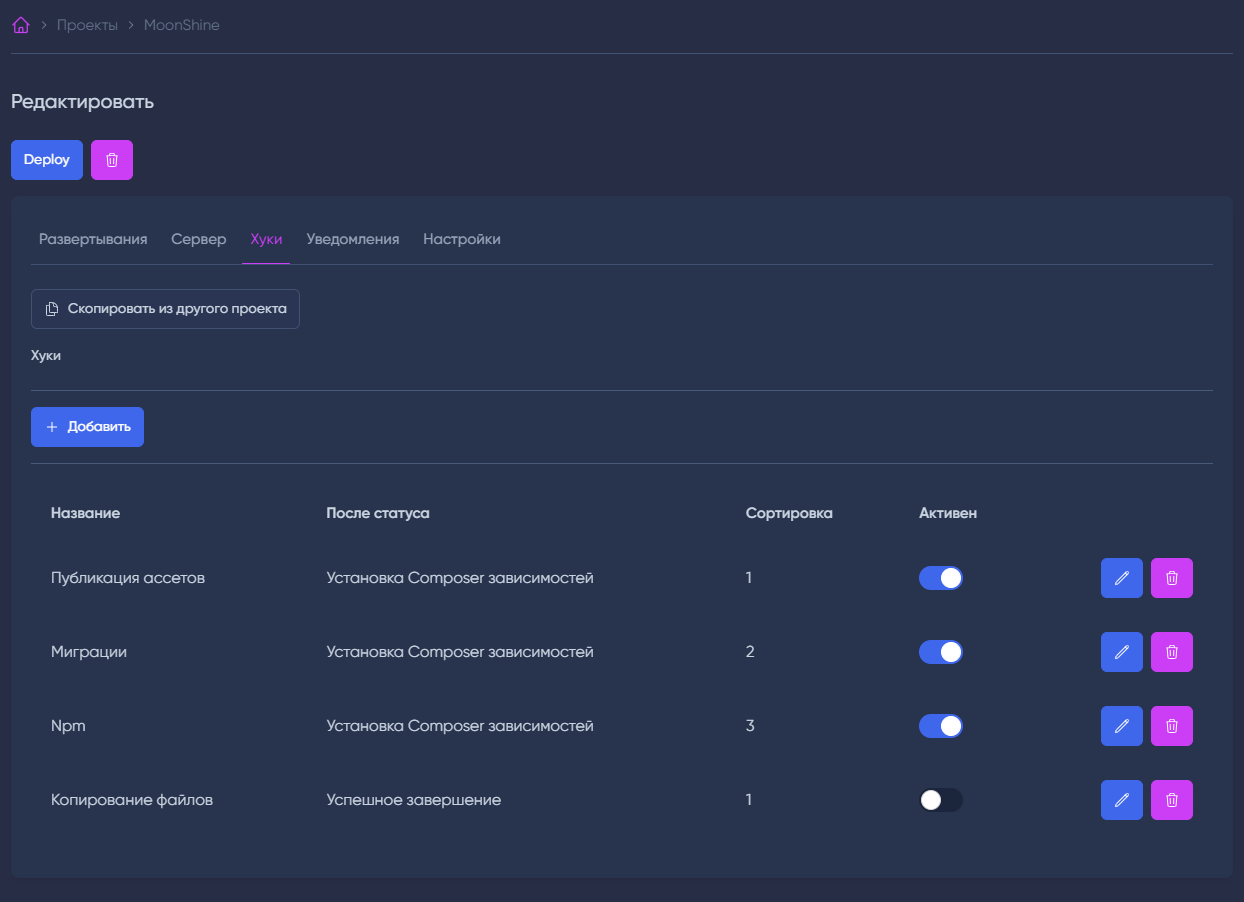This screenshot has width=1244, height=902.
Task: Delete the Миграции hook
Action: pyautogui.click(x=1172, y=652)
